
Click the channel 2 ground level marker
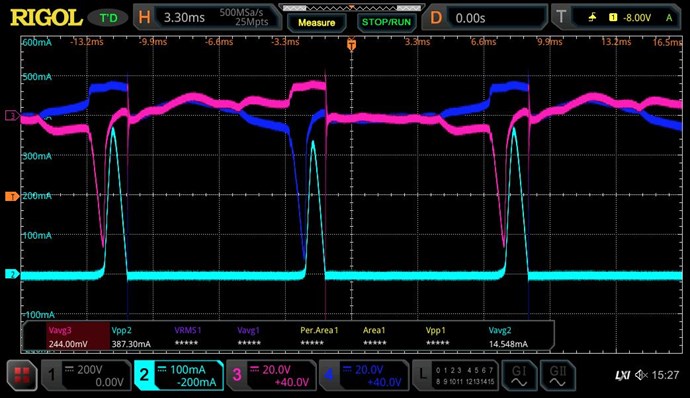coord(12,274)
